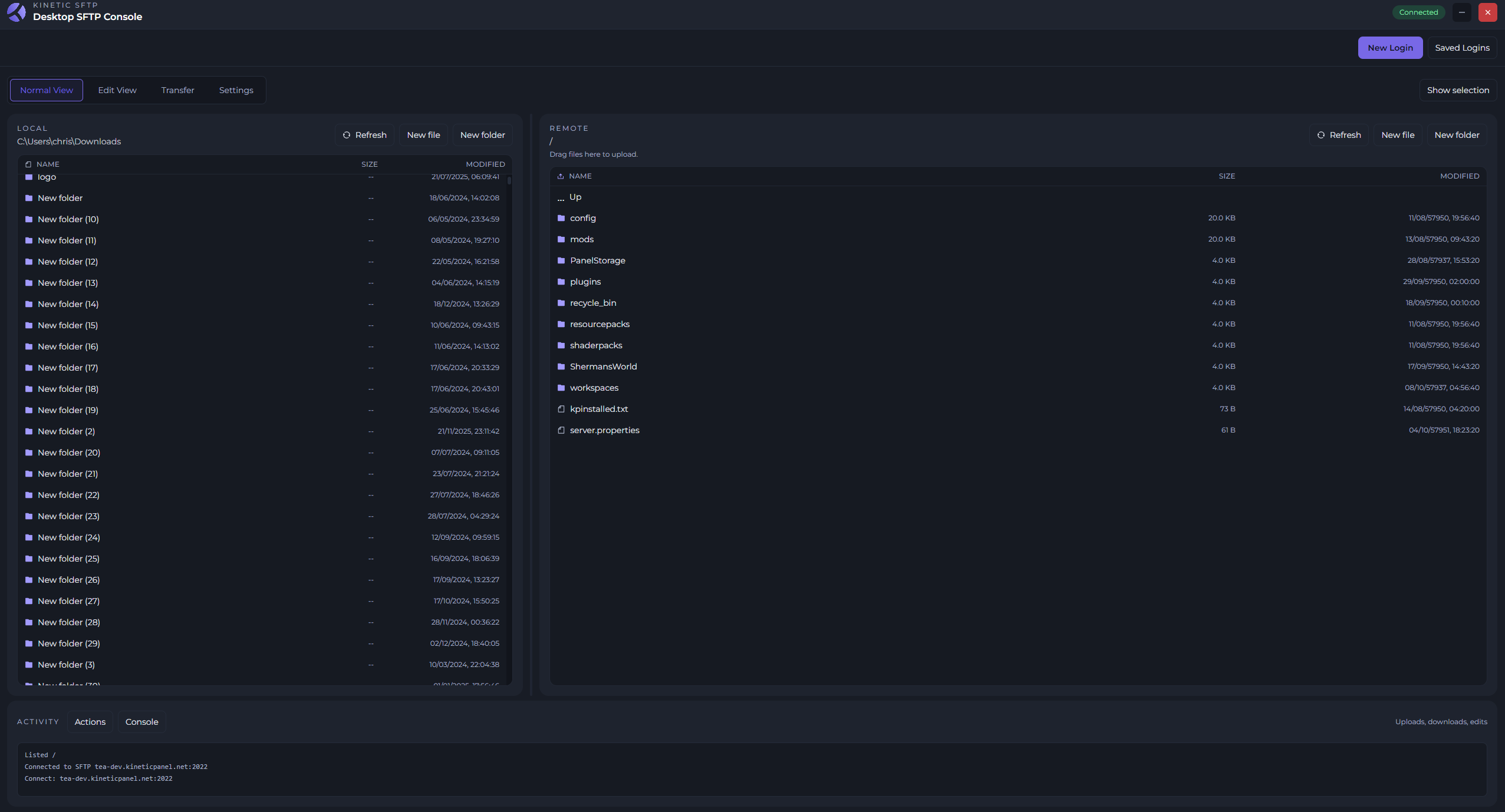This screenshot has width=1505, height=812.
Task: Refresh the remote file list
Action: click(x=1339, y=135)
